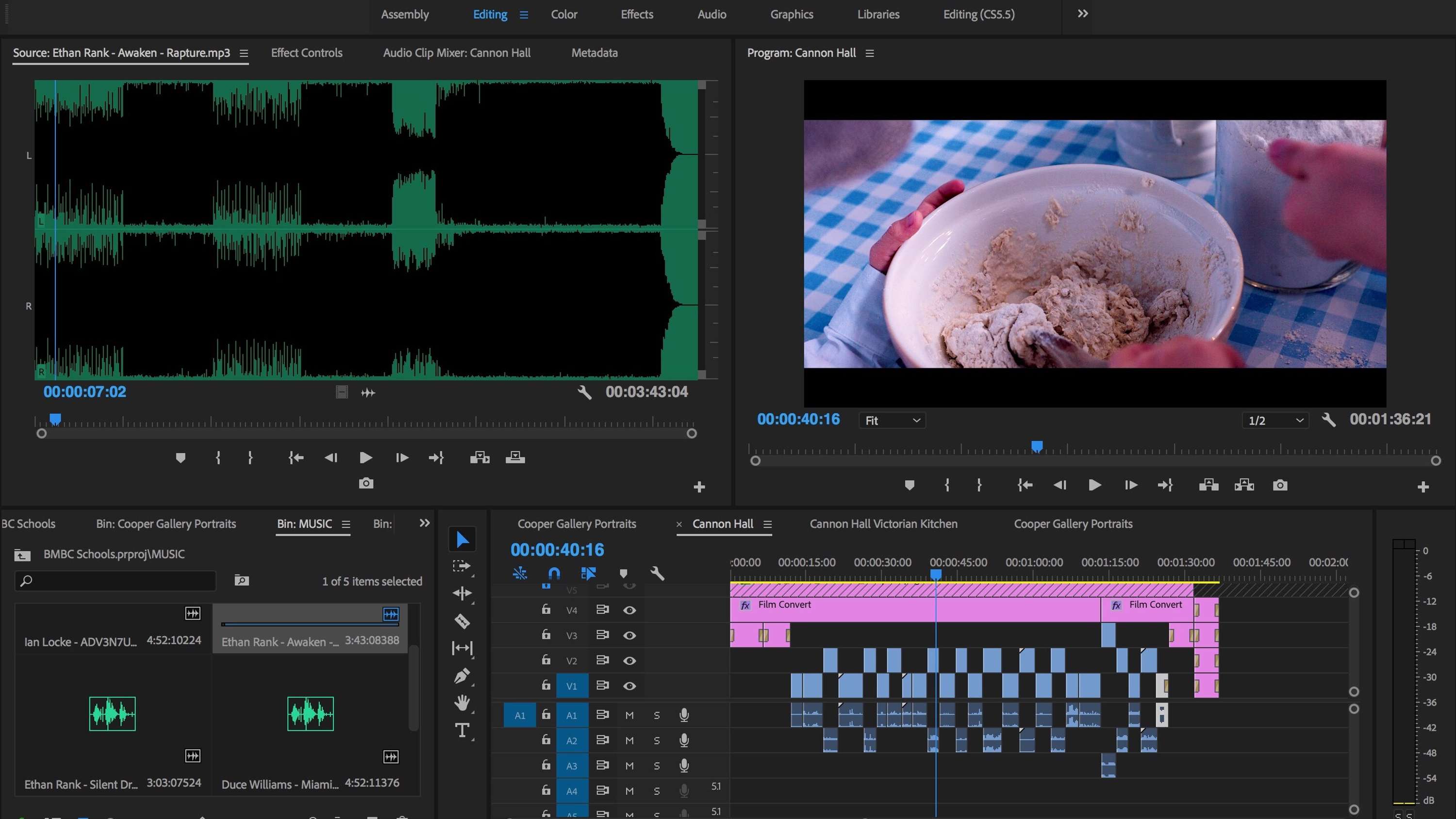The image size is (1456, 819).
Task: Click the Lift button in Program monitor
Action: pos(1208,485)
